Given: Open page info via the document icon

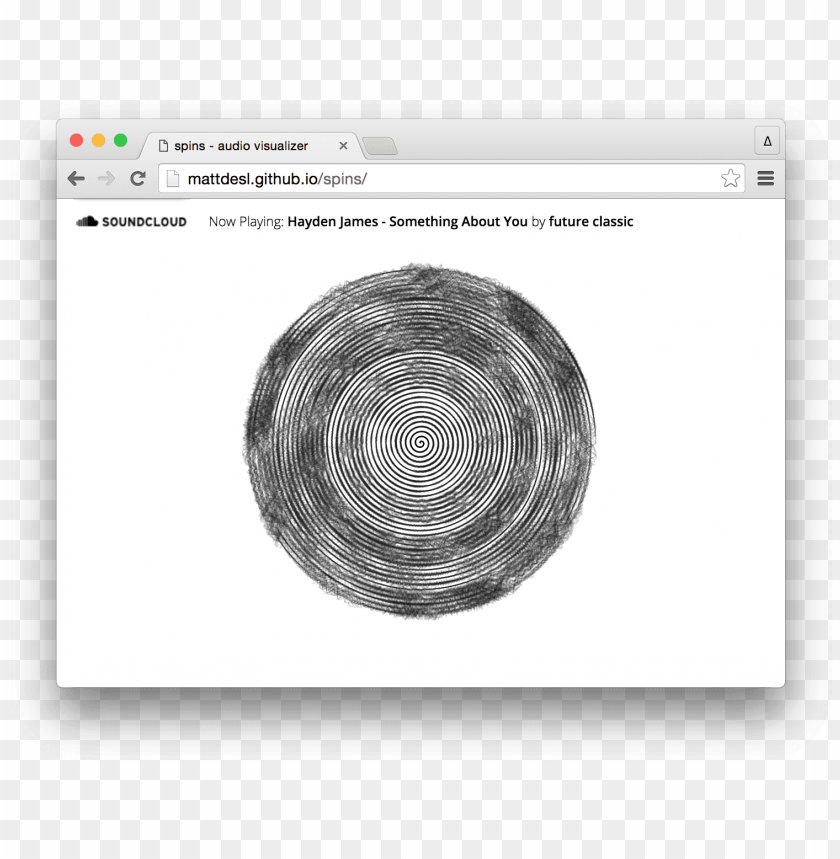Looking at the screenshot, I should pyautogui.click(x=172, y=177).
